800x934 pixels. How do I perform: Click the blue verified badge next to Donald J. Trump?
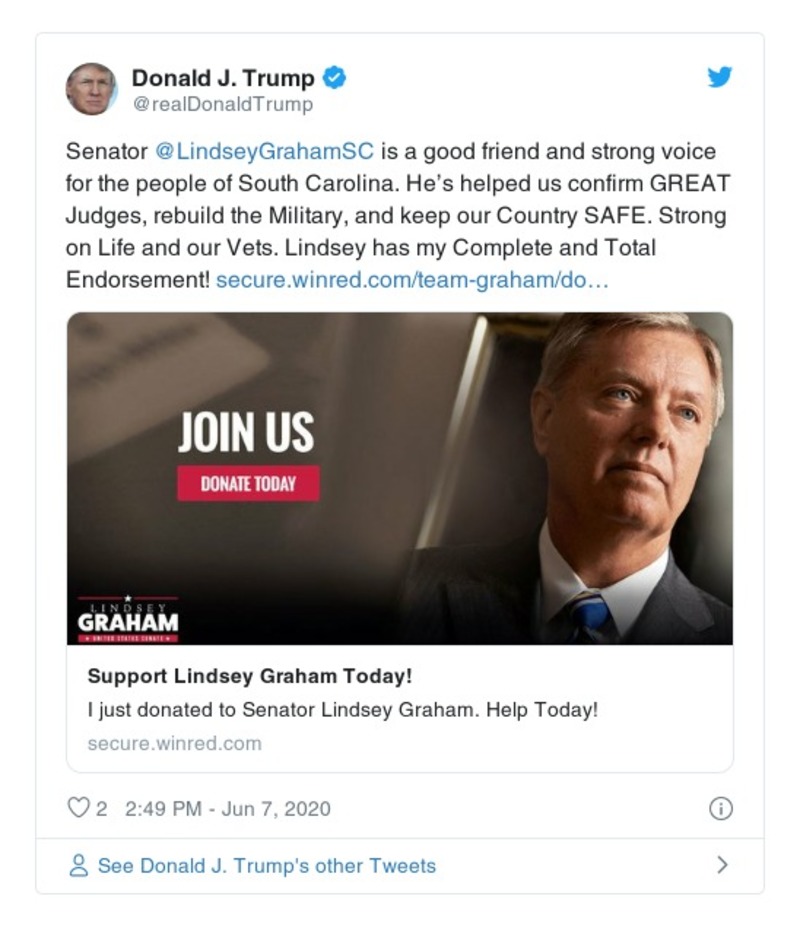tap(335, 76)
